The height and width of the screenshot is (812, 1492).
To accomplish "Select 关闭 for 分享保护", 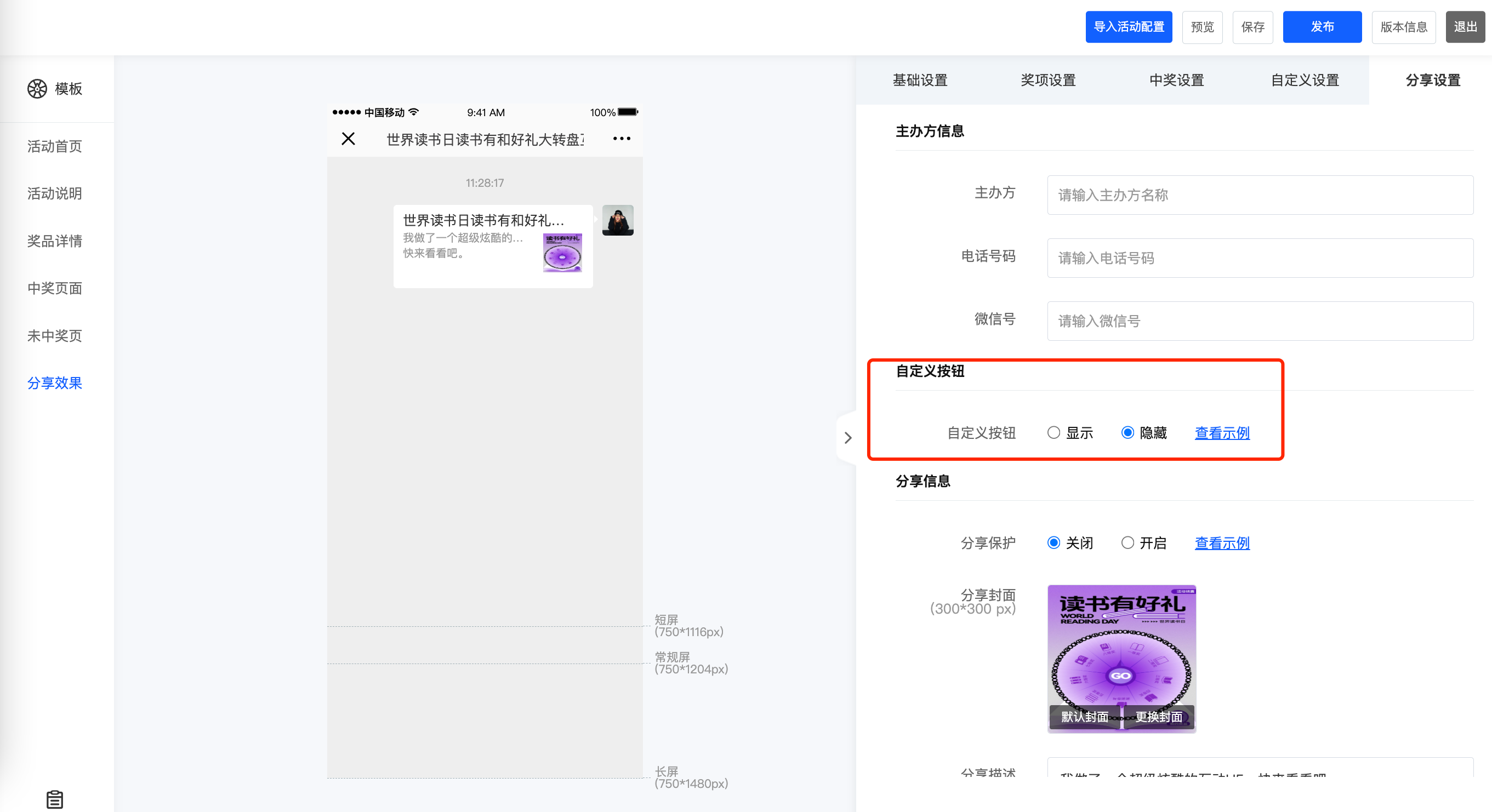I will coord(1053,543).
